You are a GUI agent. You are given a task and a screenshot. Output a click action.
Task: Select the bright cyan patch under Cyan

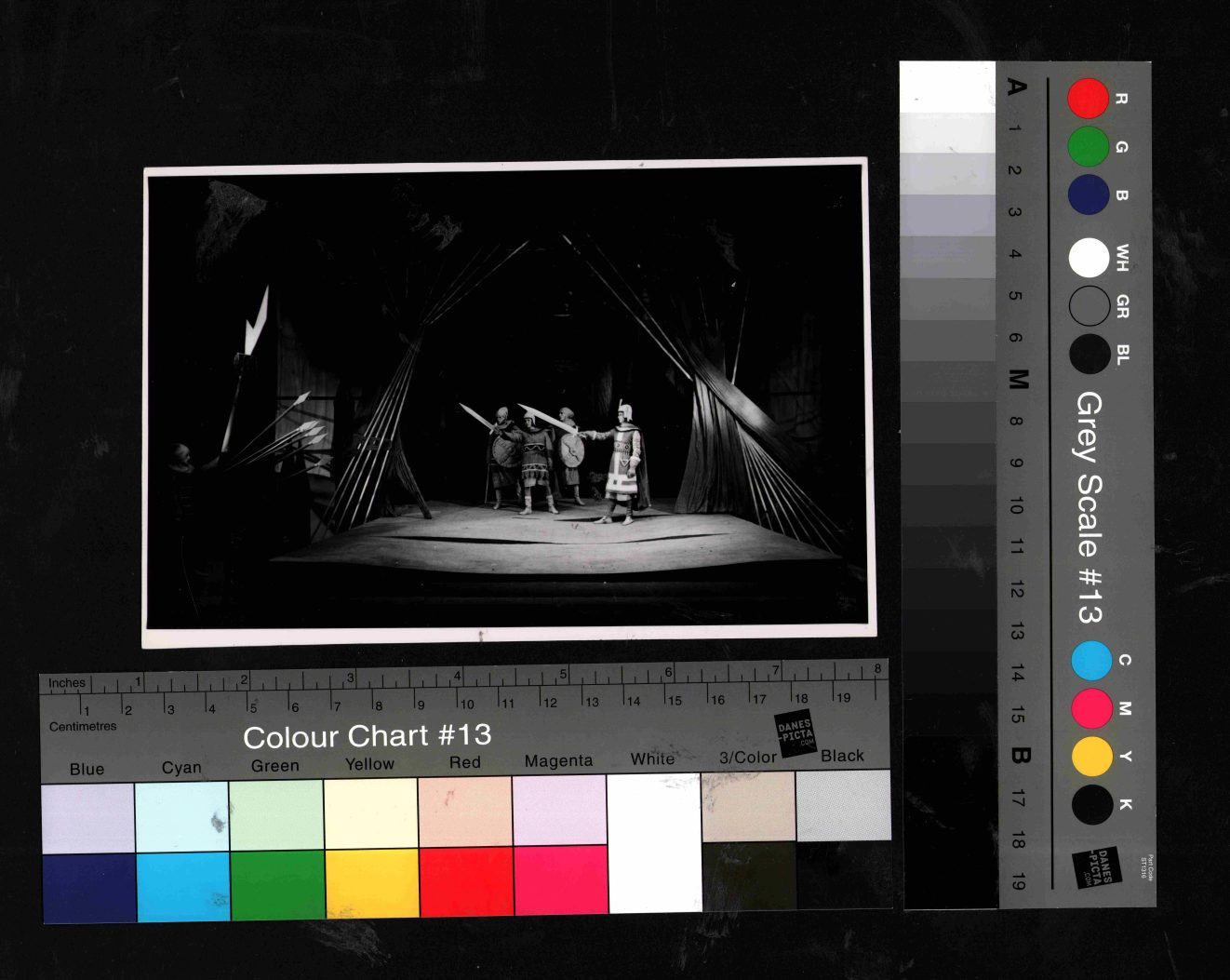tap(182, 886)
